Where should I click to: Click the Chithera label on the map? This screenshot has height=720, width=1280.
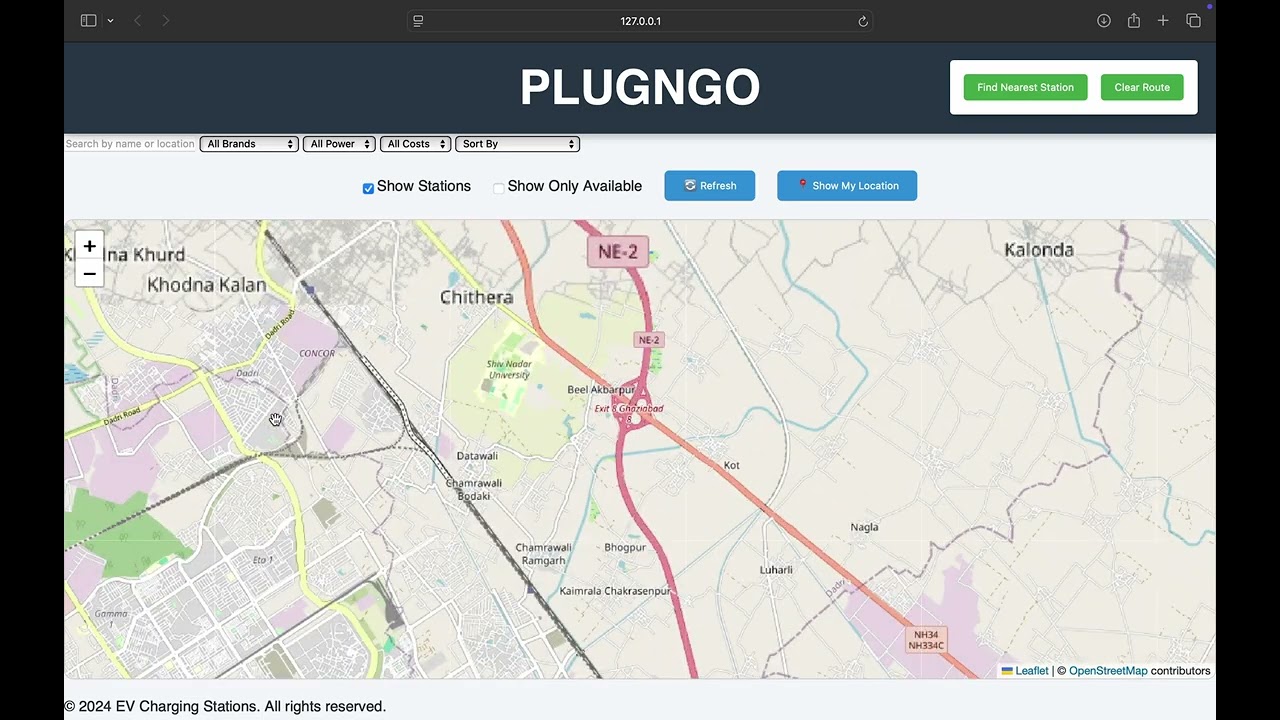pos(477,297)
